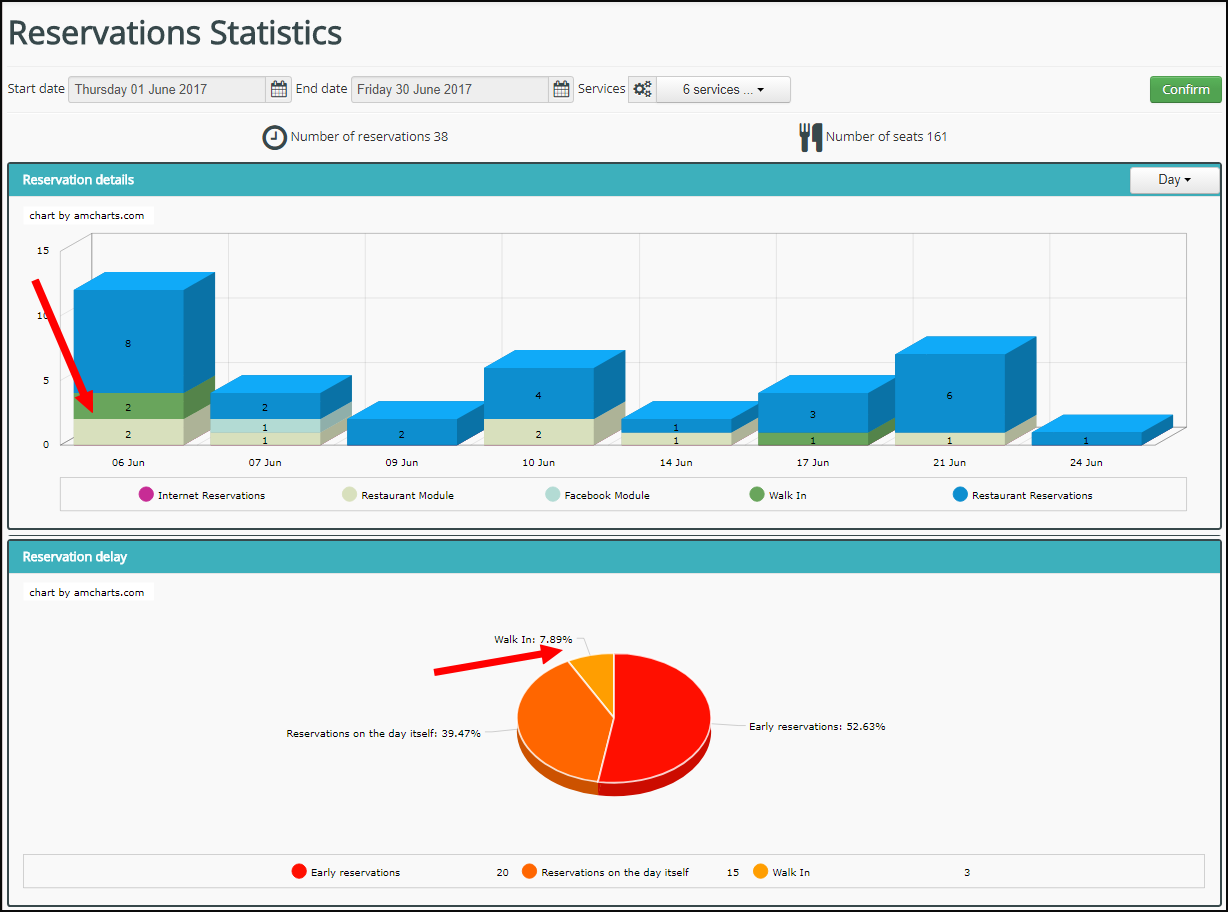This screenshot has height=912, width=1228.
Task: Hide the Facebook Module legend series
Action: point(553,495)
